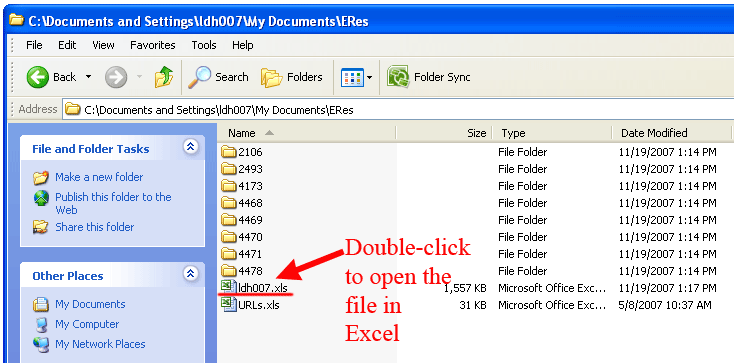Image resolution: width=734 pixels, height=363 pixels.
Task: Click the Make a new folder link
Action: [99, 177]
